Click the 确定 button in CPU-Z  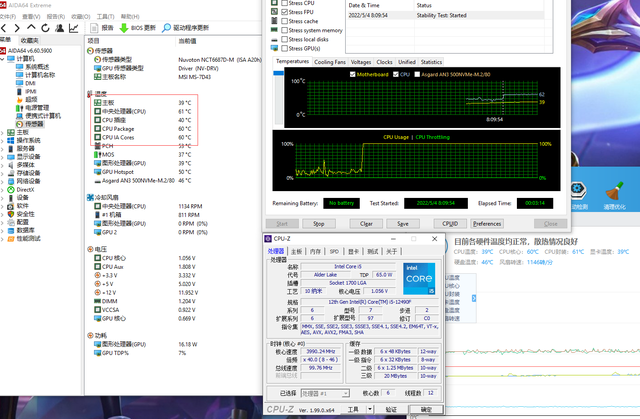coord(426,409)
